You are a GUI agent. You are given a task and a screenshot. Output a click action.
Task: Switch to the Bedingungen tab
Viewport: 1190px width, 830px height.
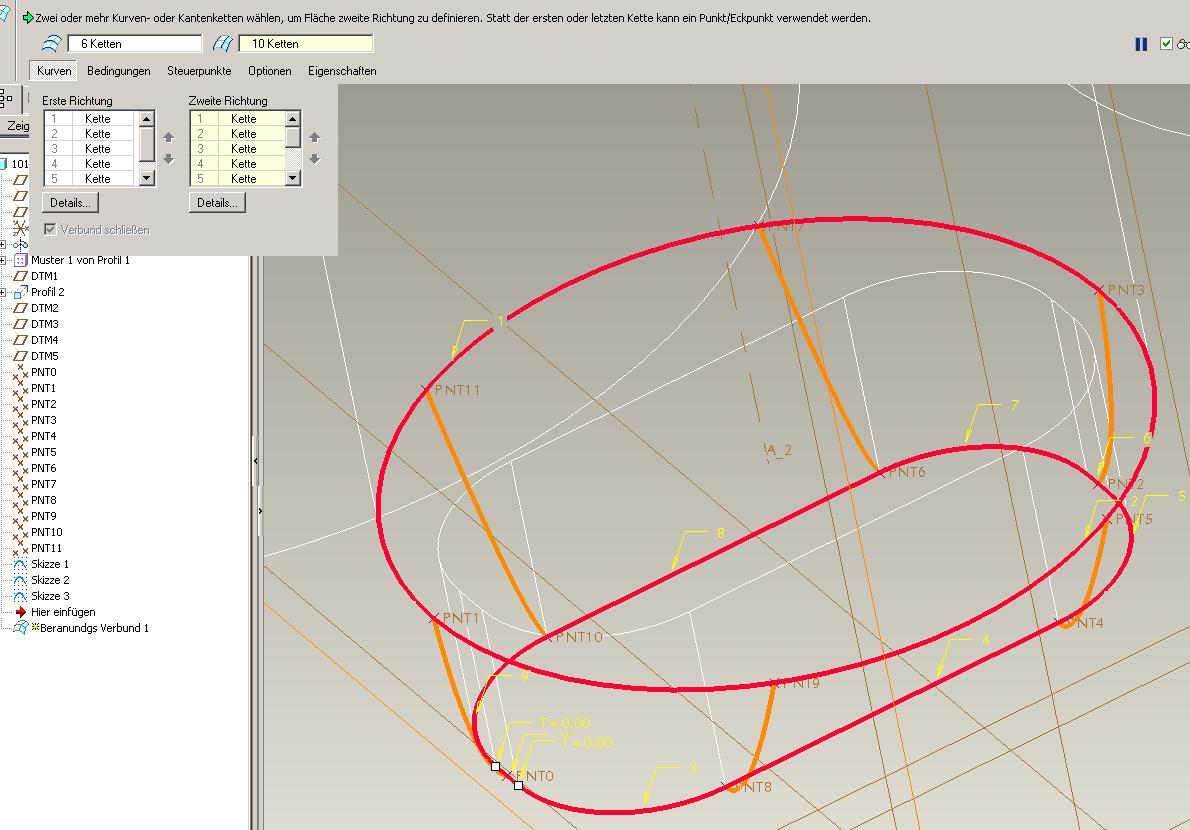click(x=118, y=71)
